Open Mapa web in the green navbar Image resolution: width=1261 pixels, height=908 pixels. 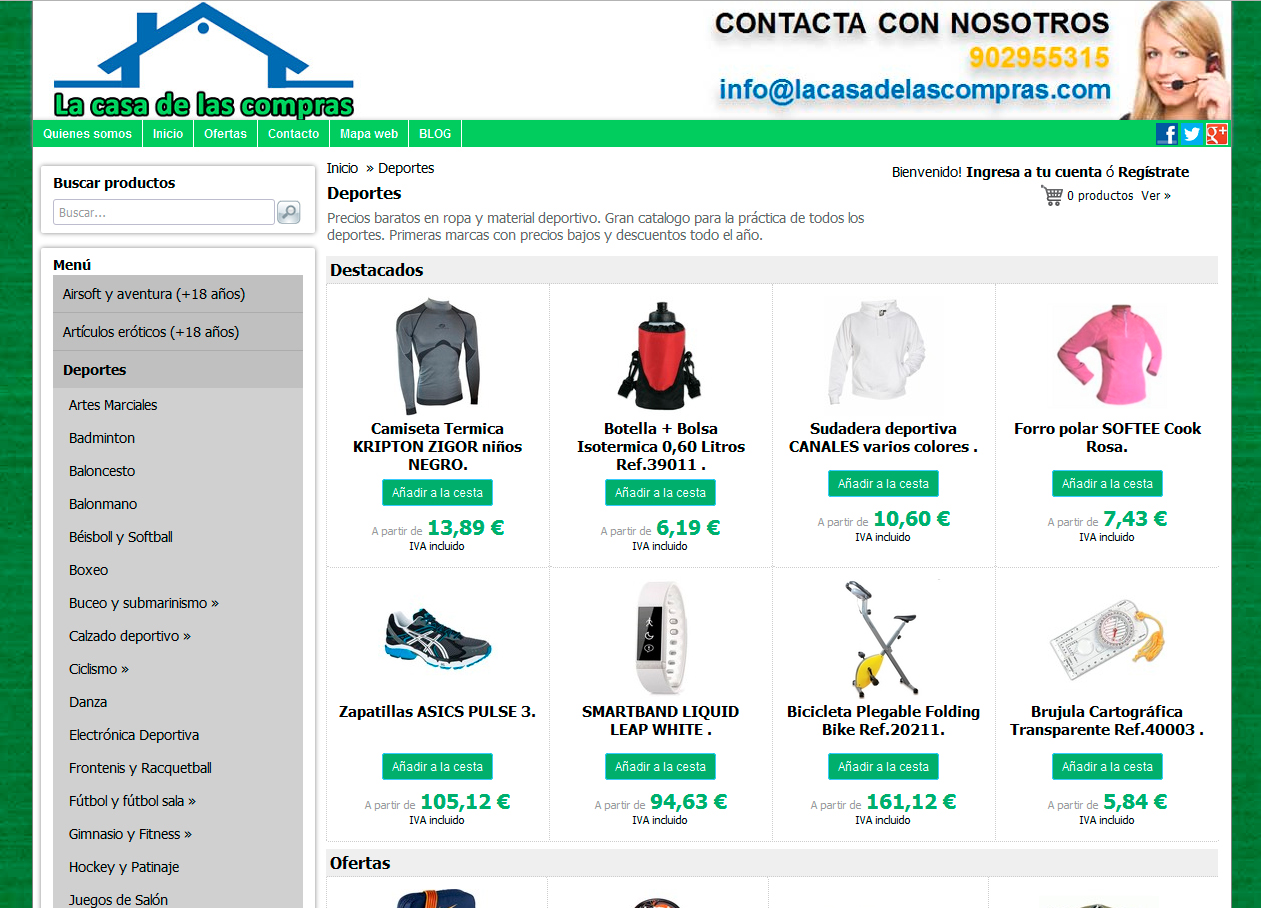pos(369,134)
